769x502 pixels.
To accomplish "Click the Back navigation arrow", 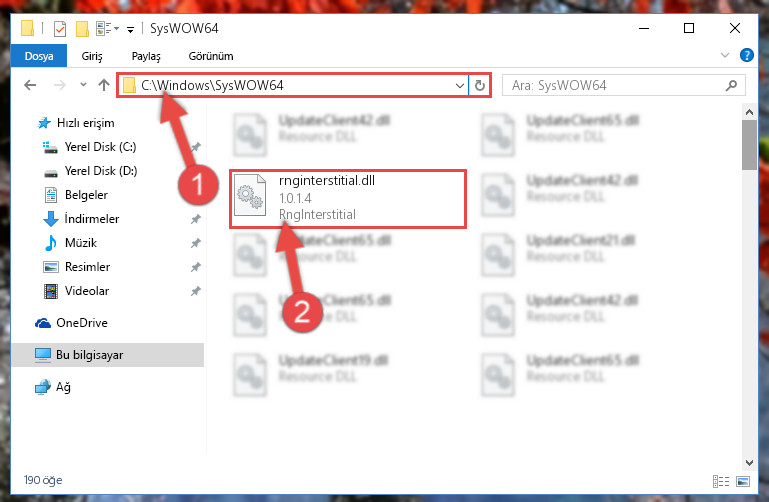I will [x=30, y=85].
